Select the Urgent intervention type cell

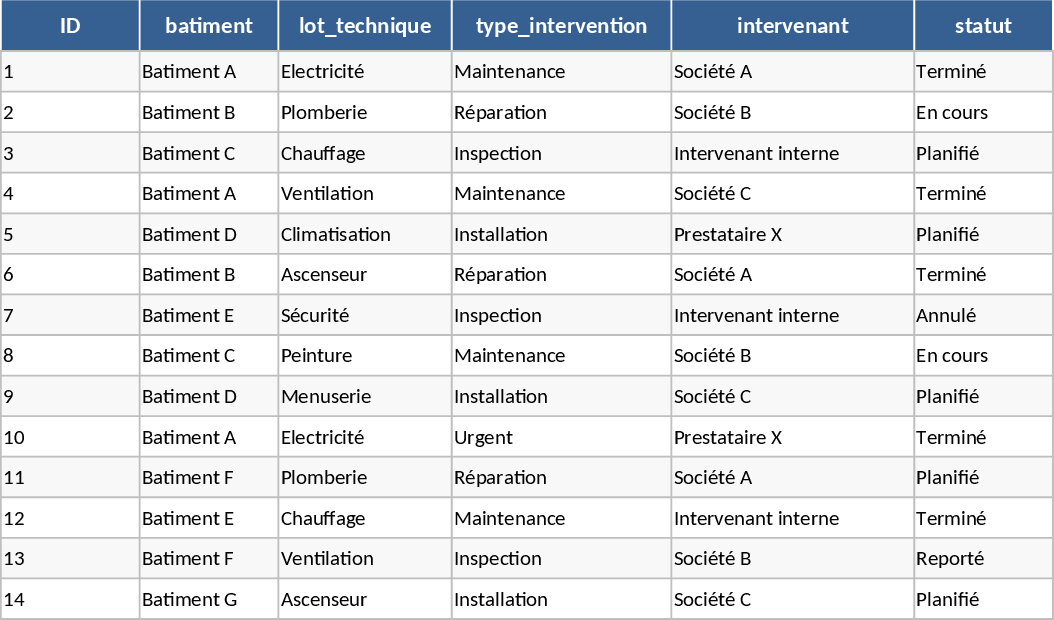484,438
